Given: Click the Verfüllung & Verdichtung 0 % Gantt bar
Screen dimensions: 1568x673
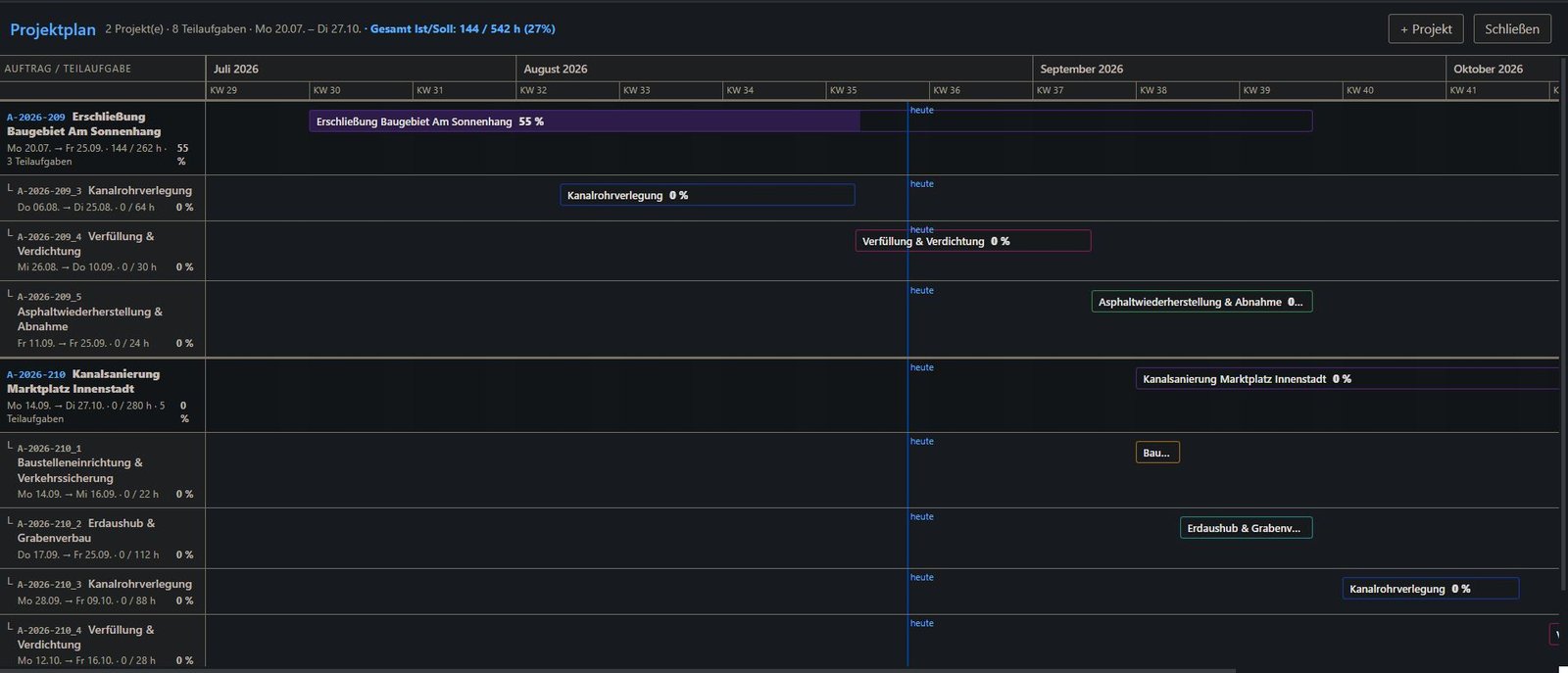Looking at the screenshot, I should tap(973, 241).
